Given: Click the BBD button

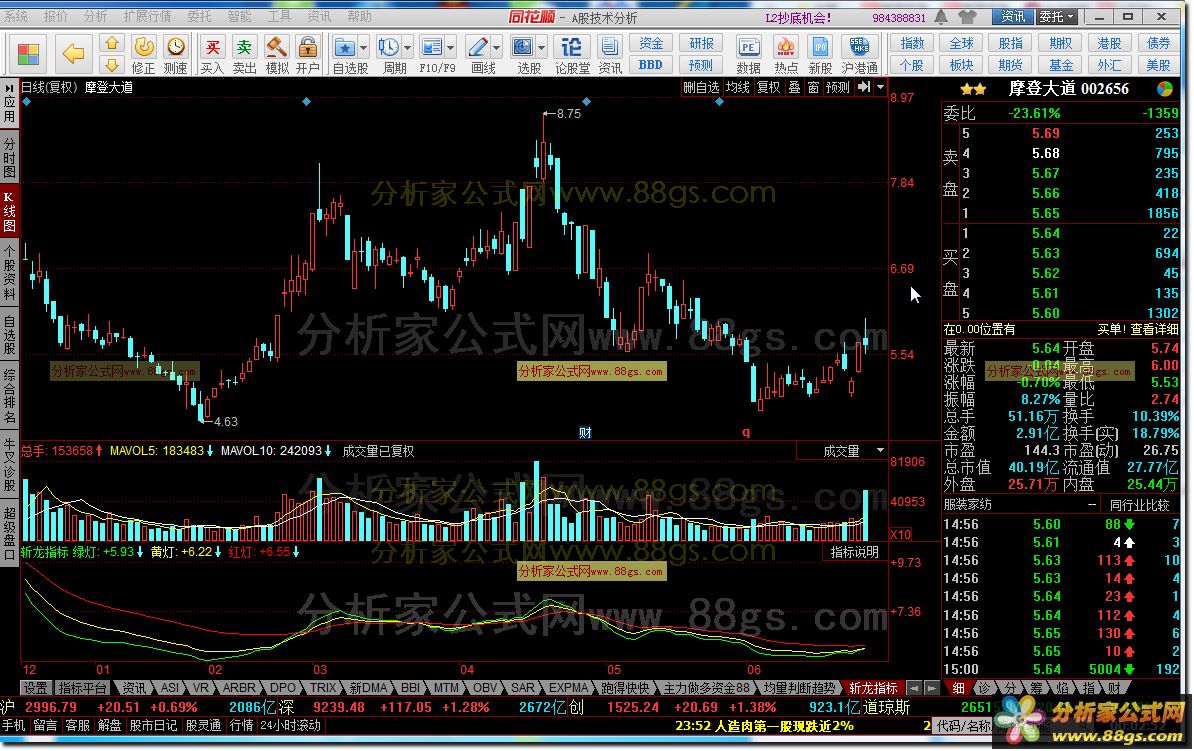Looking at the screenshot, I should tap(650, 66).
